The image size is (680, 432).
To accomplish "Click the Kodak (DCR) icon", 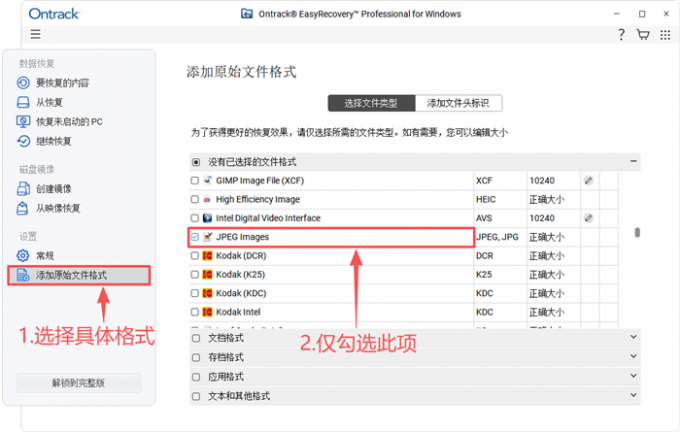I will 208,255.
